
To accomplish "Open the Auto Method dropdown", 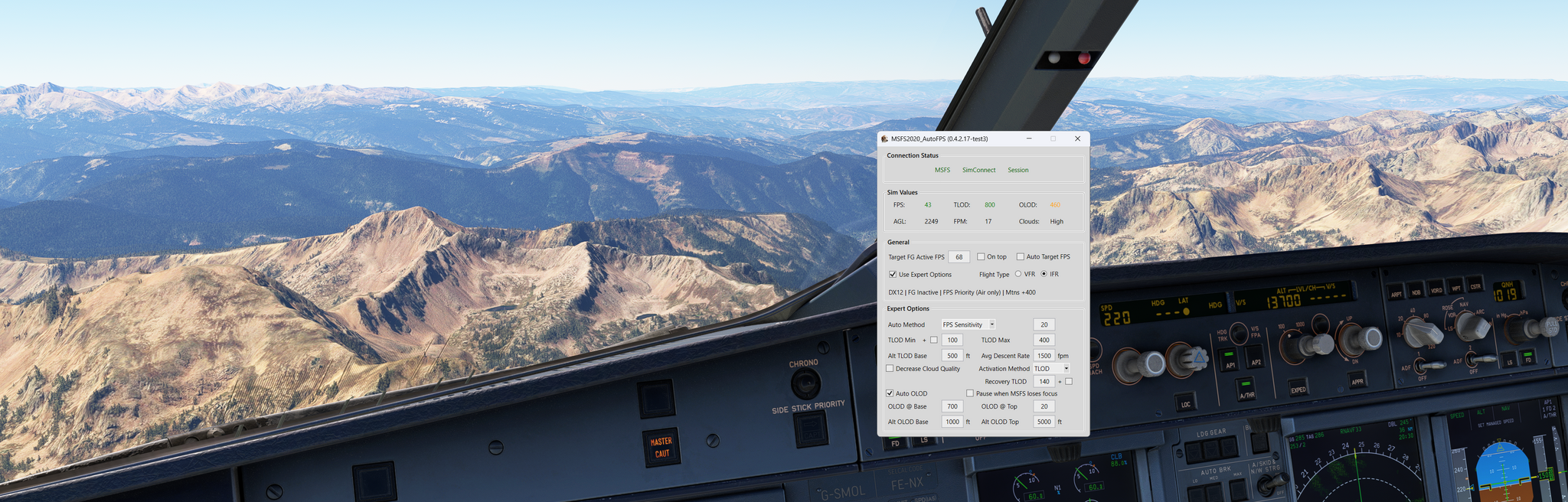I will 969,324.
